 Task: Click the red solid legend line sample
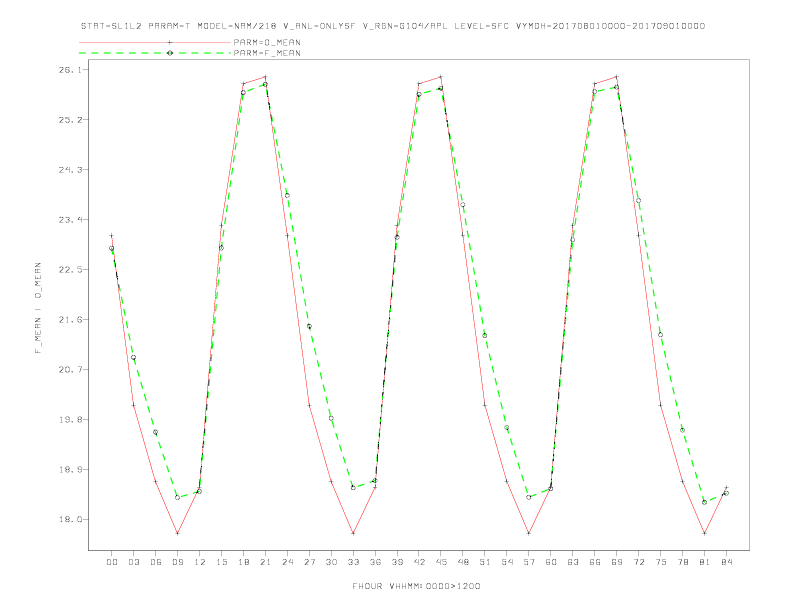point(155,42)
